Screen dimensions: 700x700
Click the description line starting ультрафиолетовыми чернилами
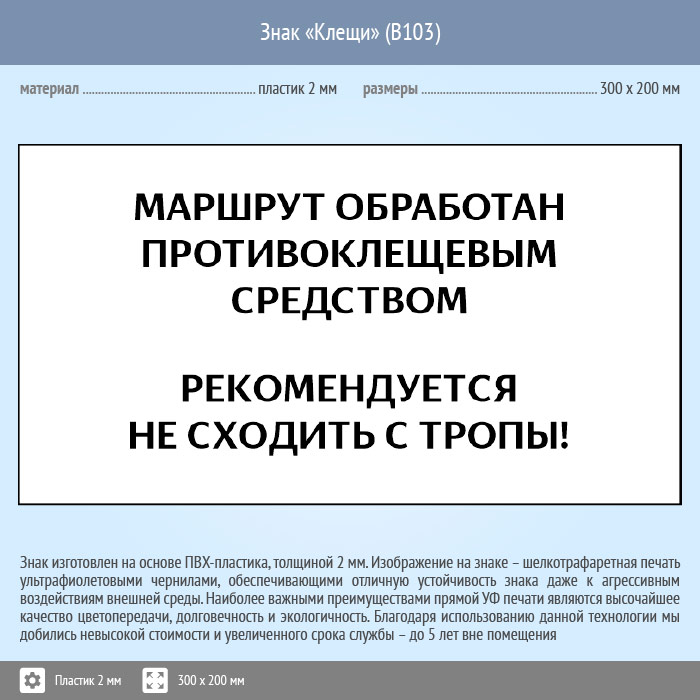pos(349,580)
